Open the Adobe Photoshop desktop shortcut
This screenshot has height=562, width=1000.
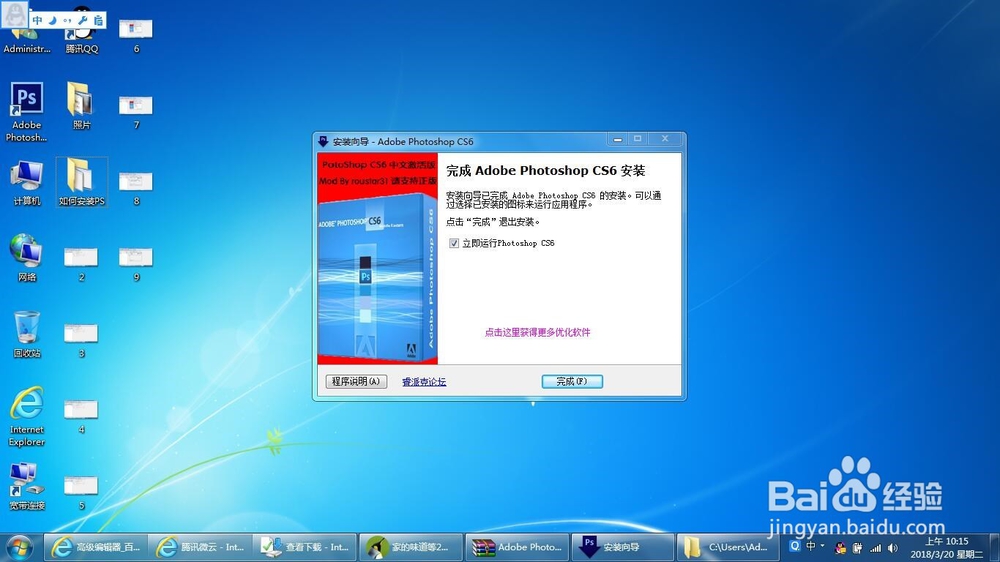[x=27, y=111]
